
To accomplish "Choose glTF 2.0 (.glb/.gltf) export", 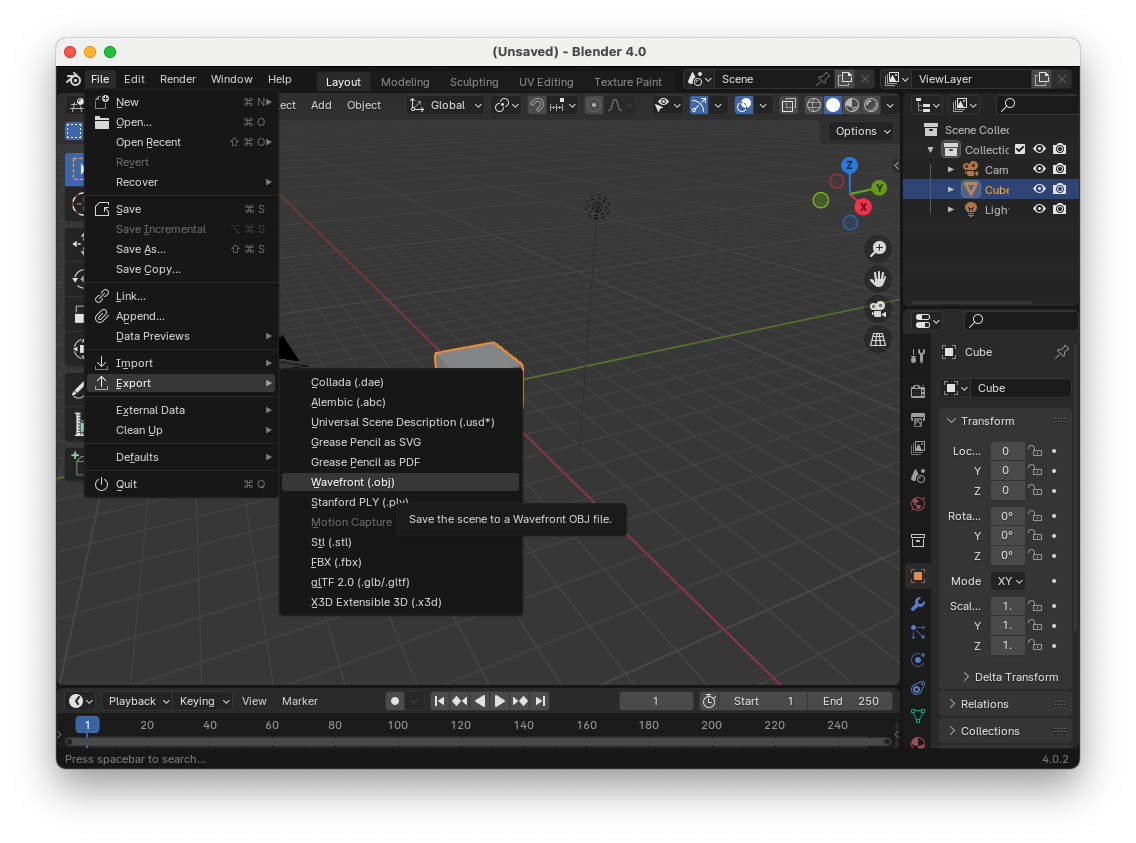I will coord(400,582).
